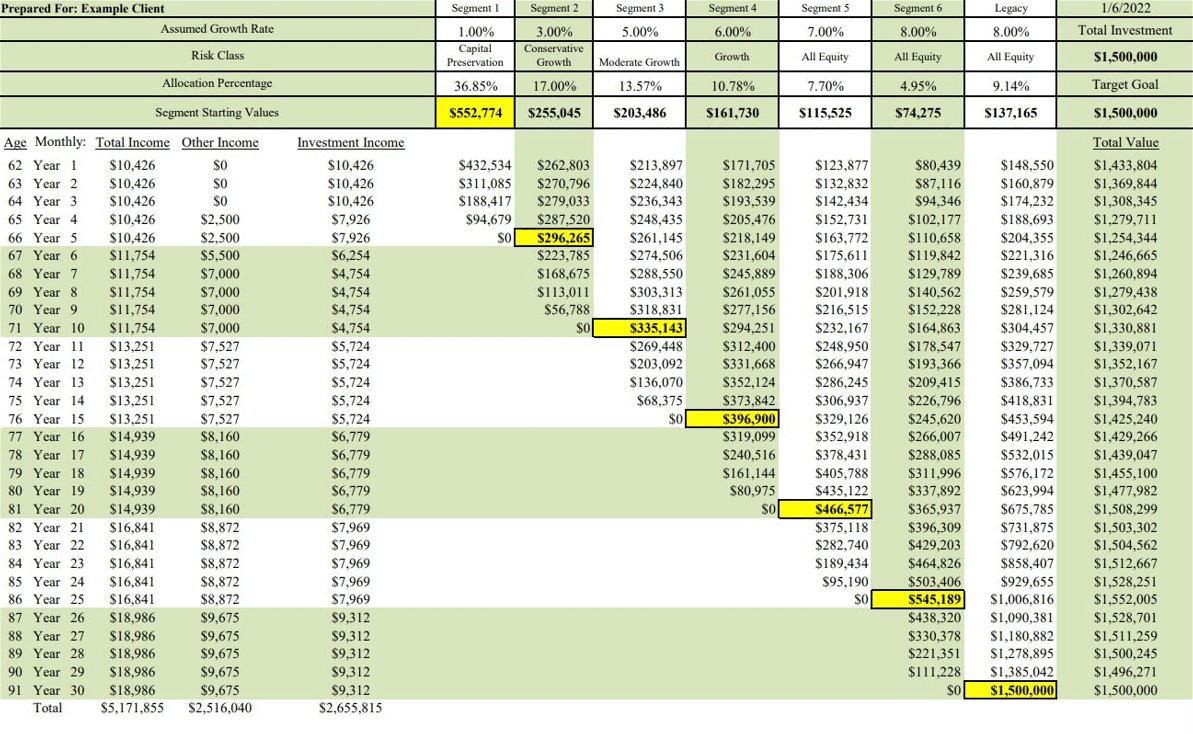The height and width of the screenshot is (734, 1193).
Task: Select the Target Goal label
Action: pyautogui.click(x=1125, y=84)
